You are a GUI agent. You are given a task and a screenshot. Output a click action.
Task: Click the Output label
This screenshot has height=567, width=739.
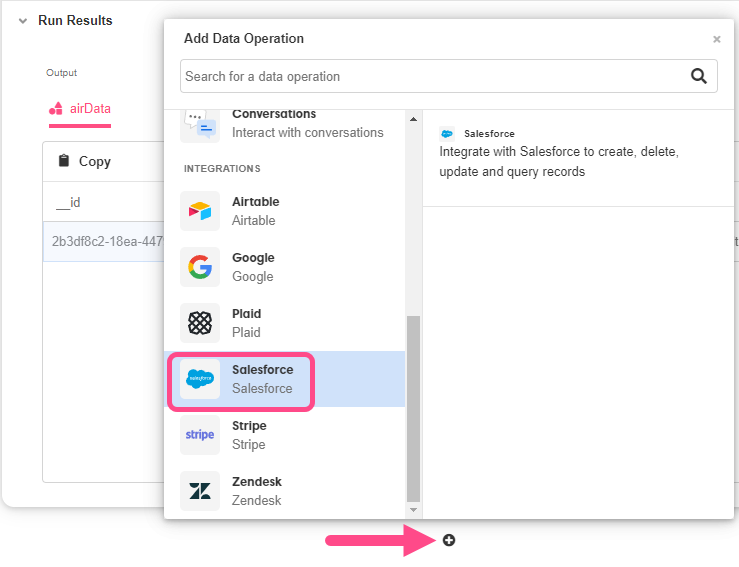[x=61, y=73]
